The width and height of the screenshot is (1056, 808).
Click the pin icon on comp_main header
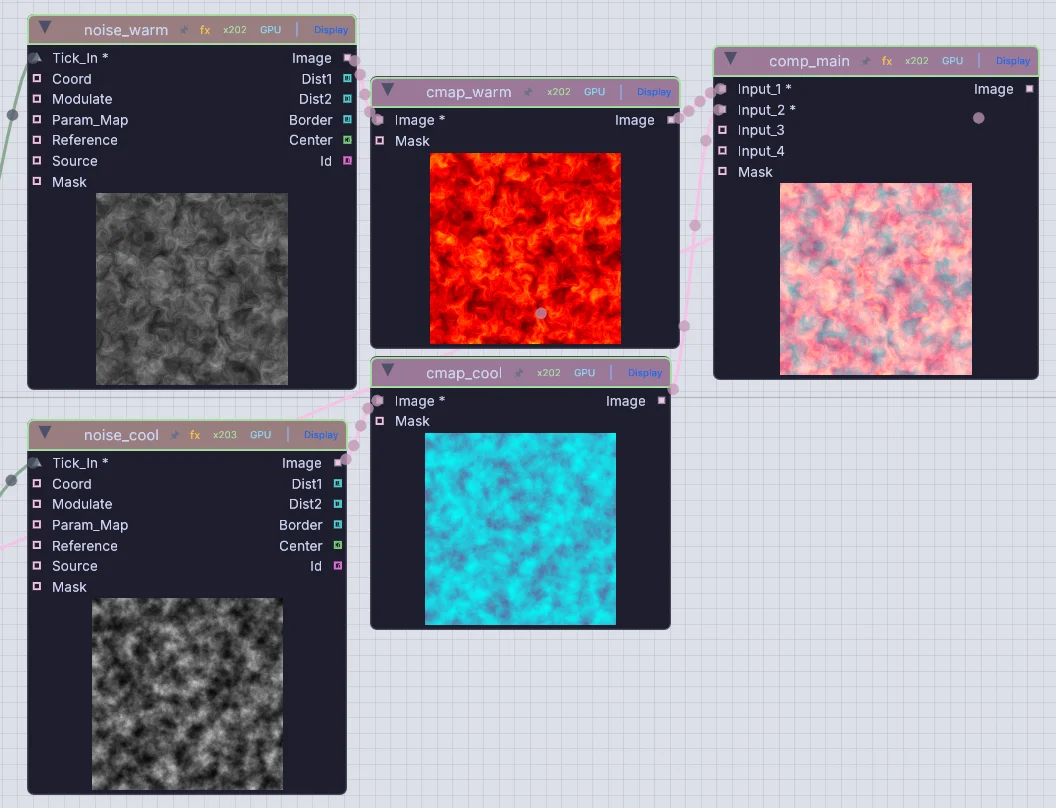[866, 61]
